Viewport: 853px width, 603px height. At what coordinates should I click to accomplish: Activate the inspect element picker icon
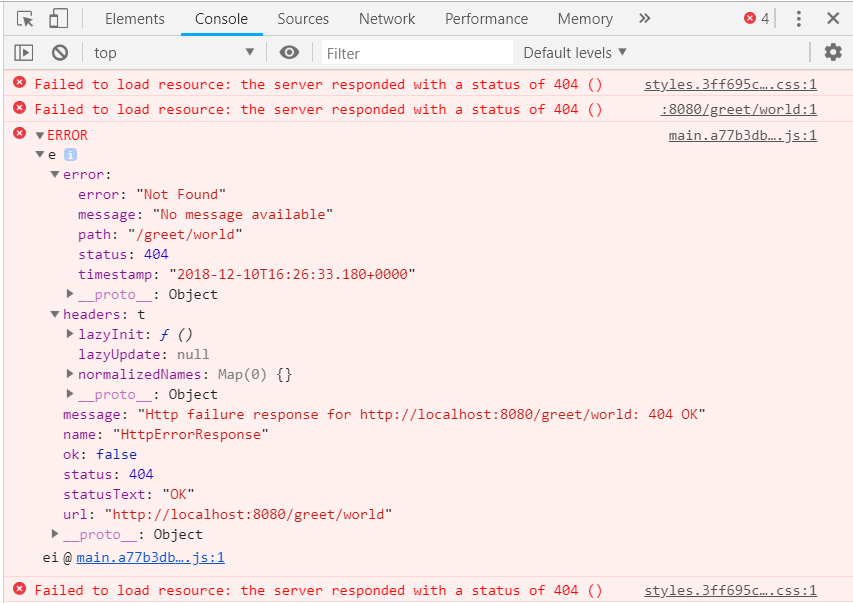tap(25, 19)
